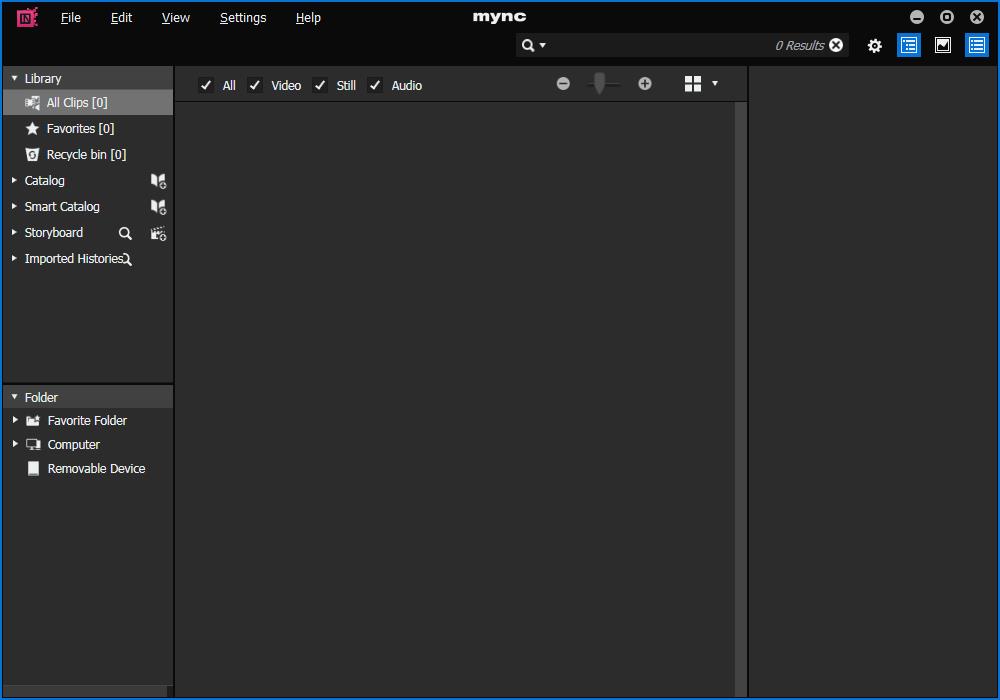Click the zoom in plus icon
This screenshot has height=700, width=1000.
(x=645, y=84)
